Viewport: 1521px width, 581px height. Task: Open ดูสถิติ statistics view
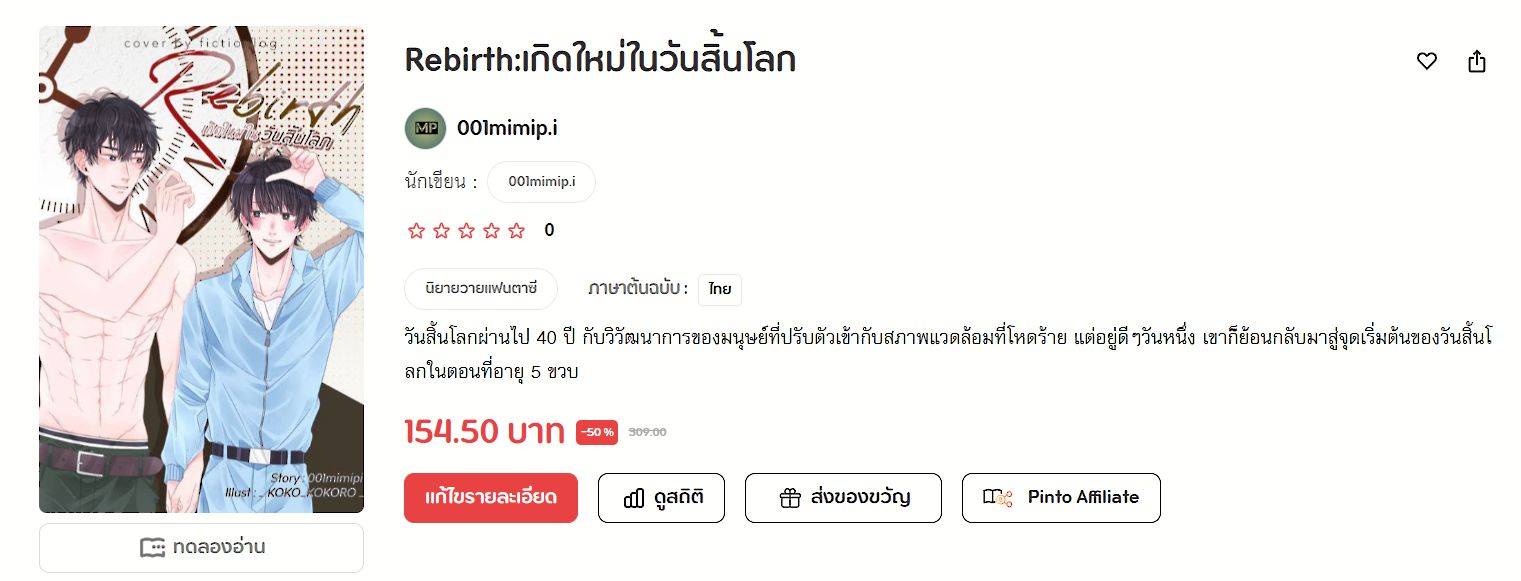pyautogui.click(x=661, y=498)
